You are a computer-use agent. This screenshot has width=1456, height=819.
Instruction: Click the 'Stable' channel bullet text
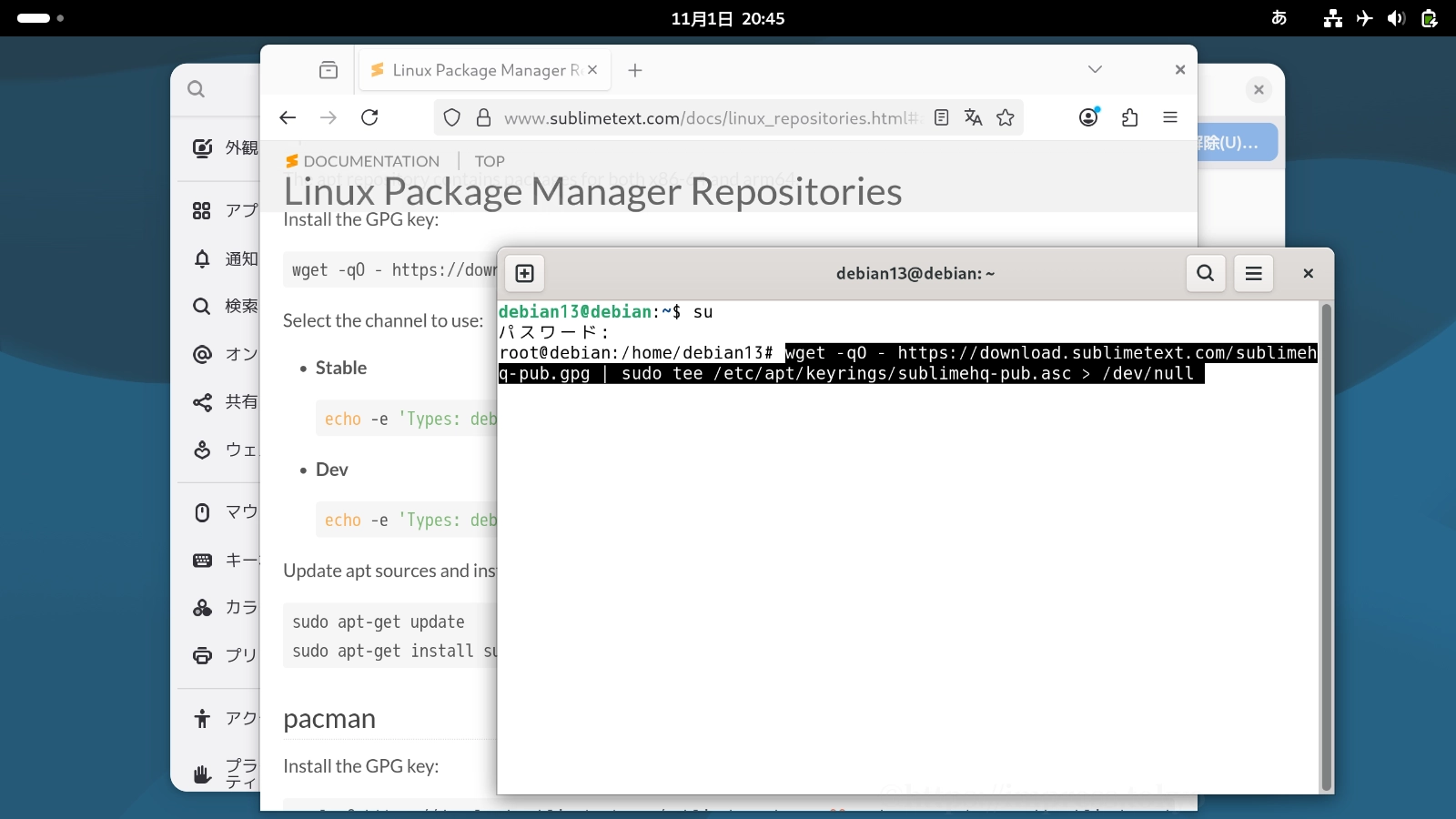point(341,368)
